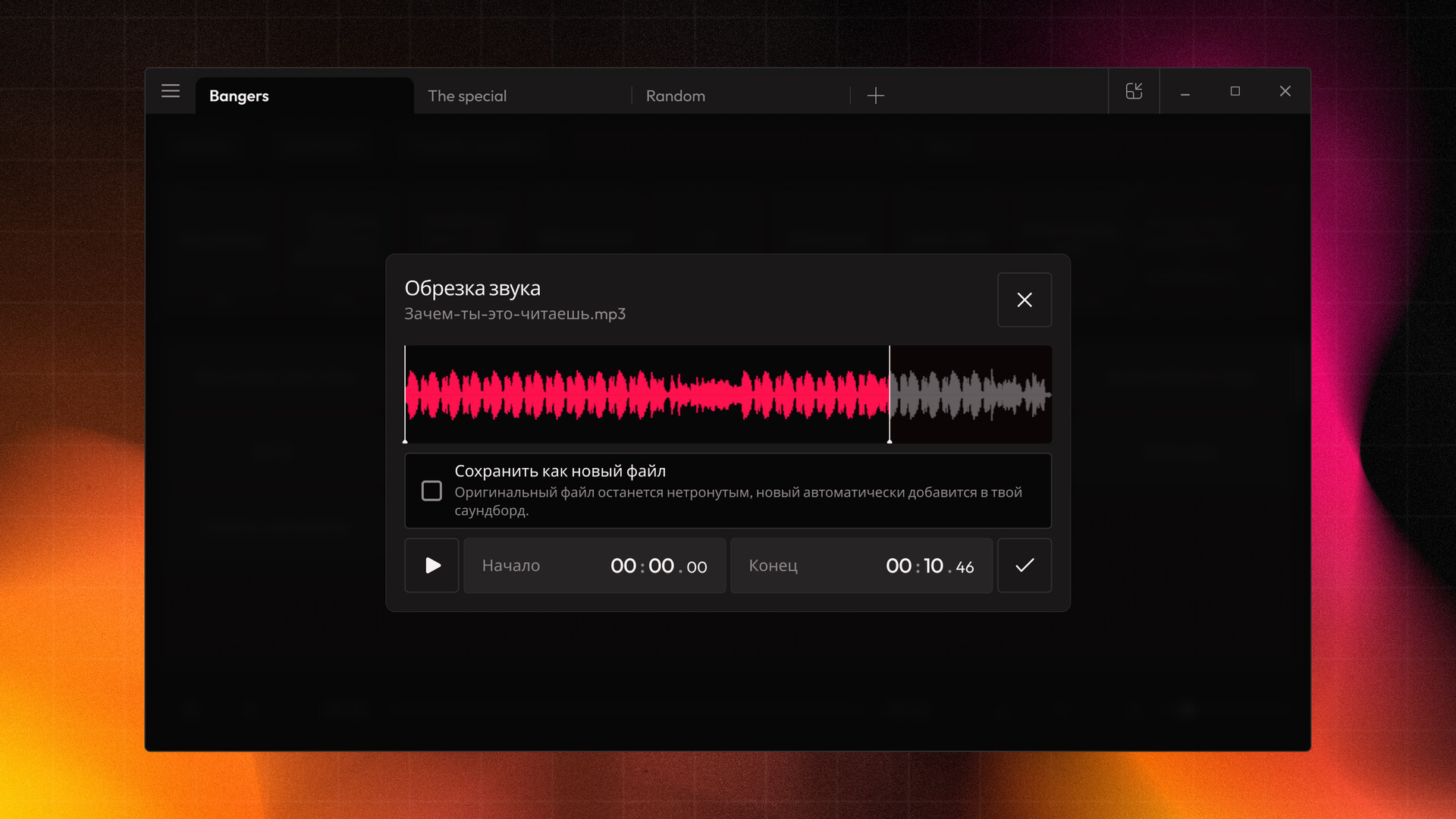Switch to the Random tab
This screenshot has width=1456, height=819.
(741, 96)
